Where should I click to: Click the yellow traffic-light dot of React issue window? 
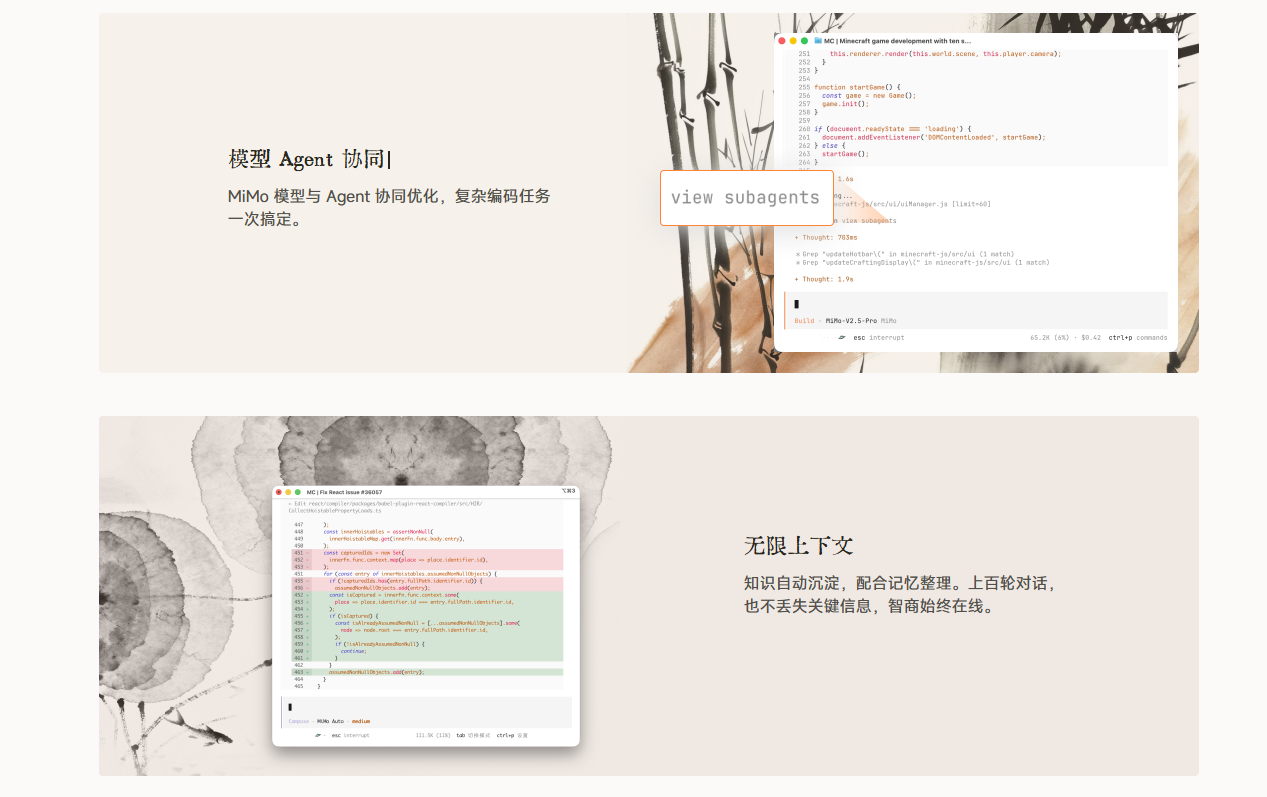click(289, 492)
